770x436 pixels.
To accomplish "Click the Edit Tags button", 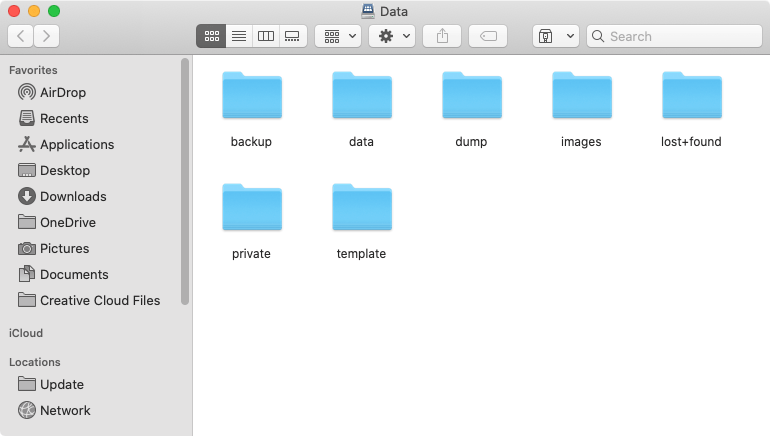I will 488,36.
